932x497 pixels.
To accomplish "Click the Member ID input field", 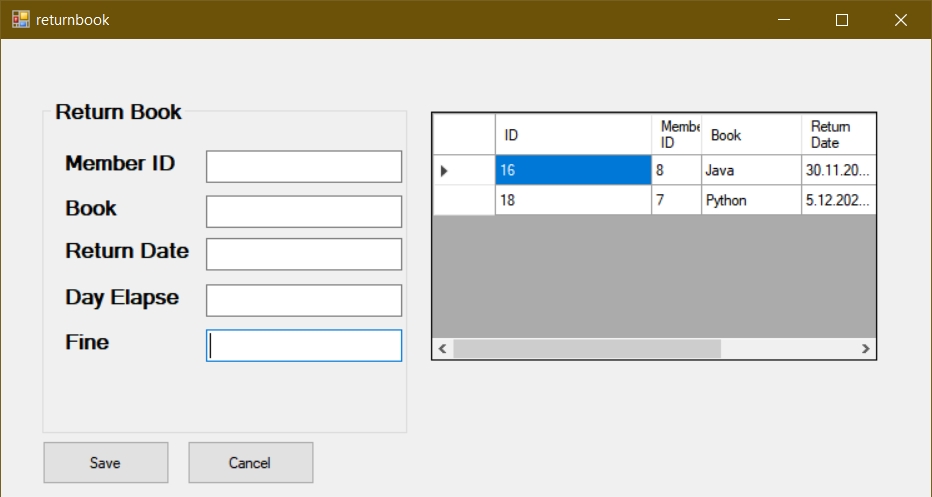I will coord(303,167).
